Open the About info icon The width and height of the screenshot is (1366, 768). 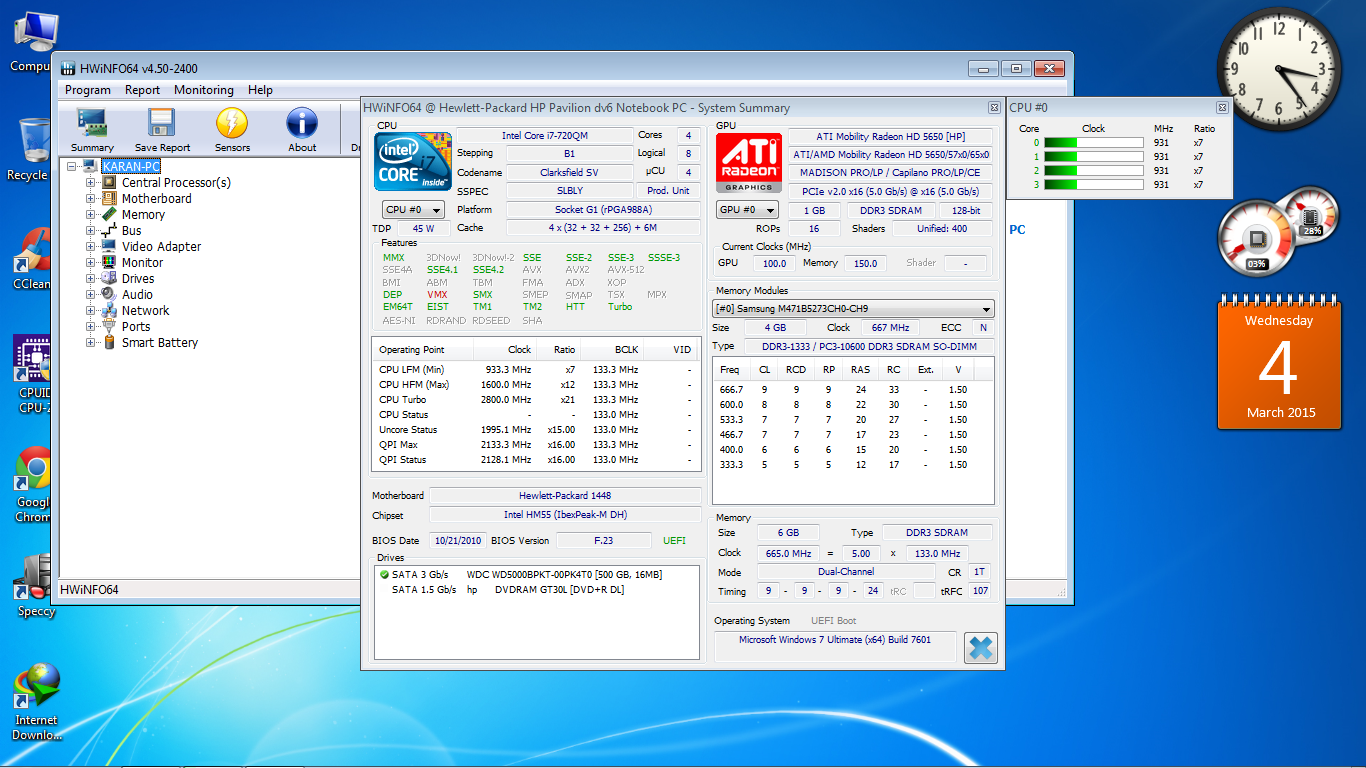302,131
